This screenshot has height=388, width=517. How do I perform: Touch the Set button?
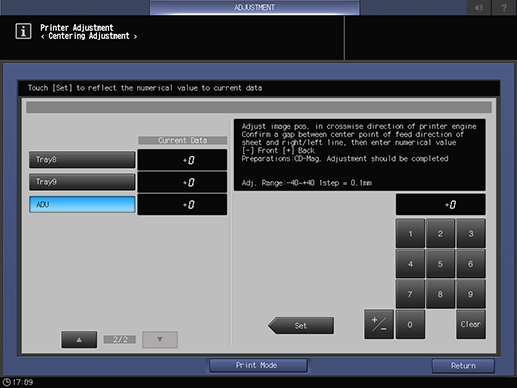point(301,325)
